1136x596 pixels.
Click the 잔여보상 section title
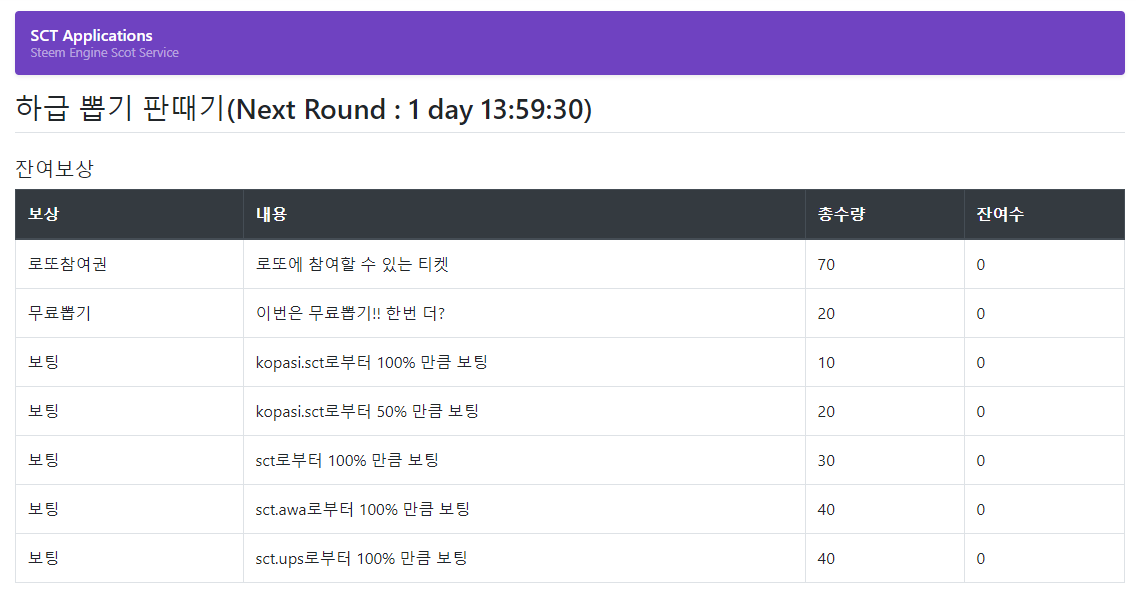point(54,169)
